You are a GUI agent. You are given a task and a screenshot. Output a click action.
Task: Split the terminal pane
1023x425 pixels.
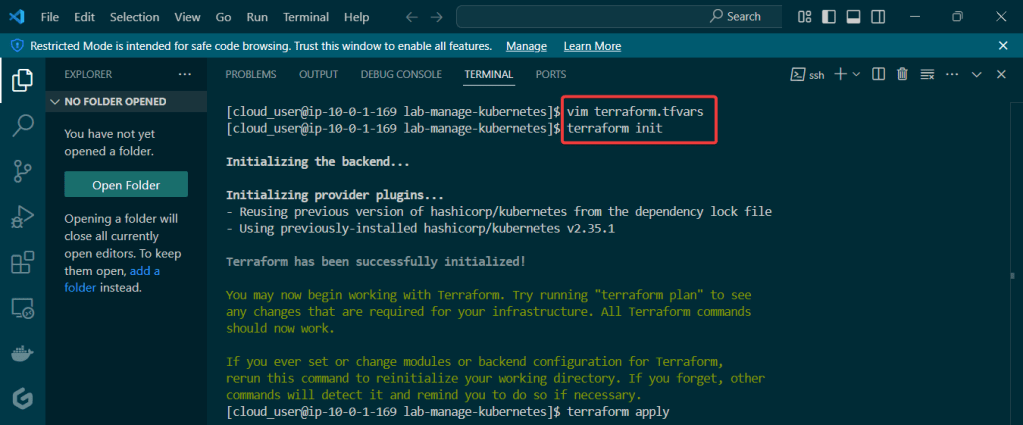pyautogui.click(x=878, y=74)
